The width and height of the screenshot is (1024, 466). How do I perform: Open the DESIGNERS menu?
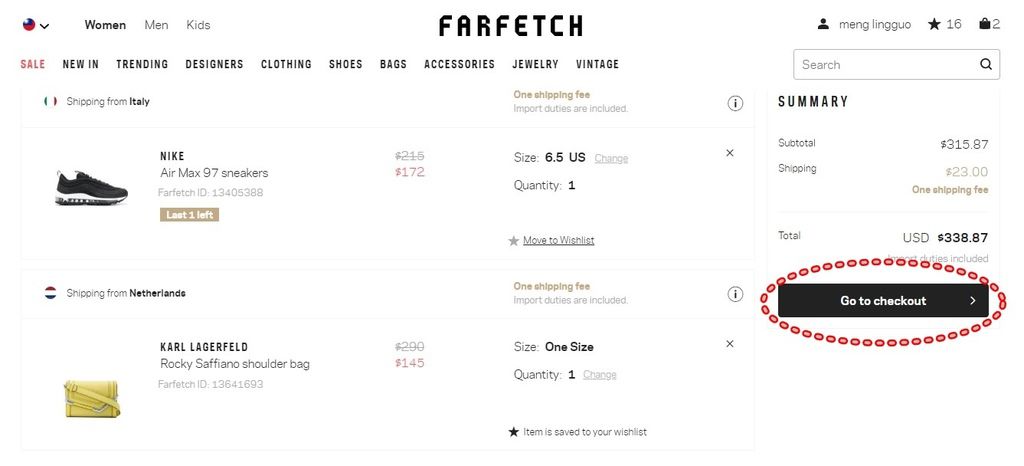214,64
